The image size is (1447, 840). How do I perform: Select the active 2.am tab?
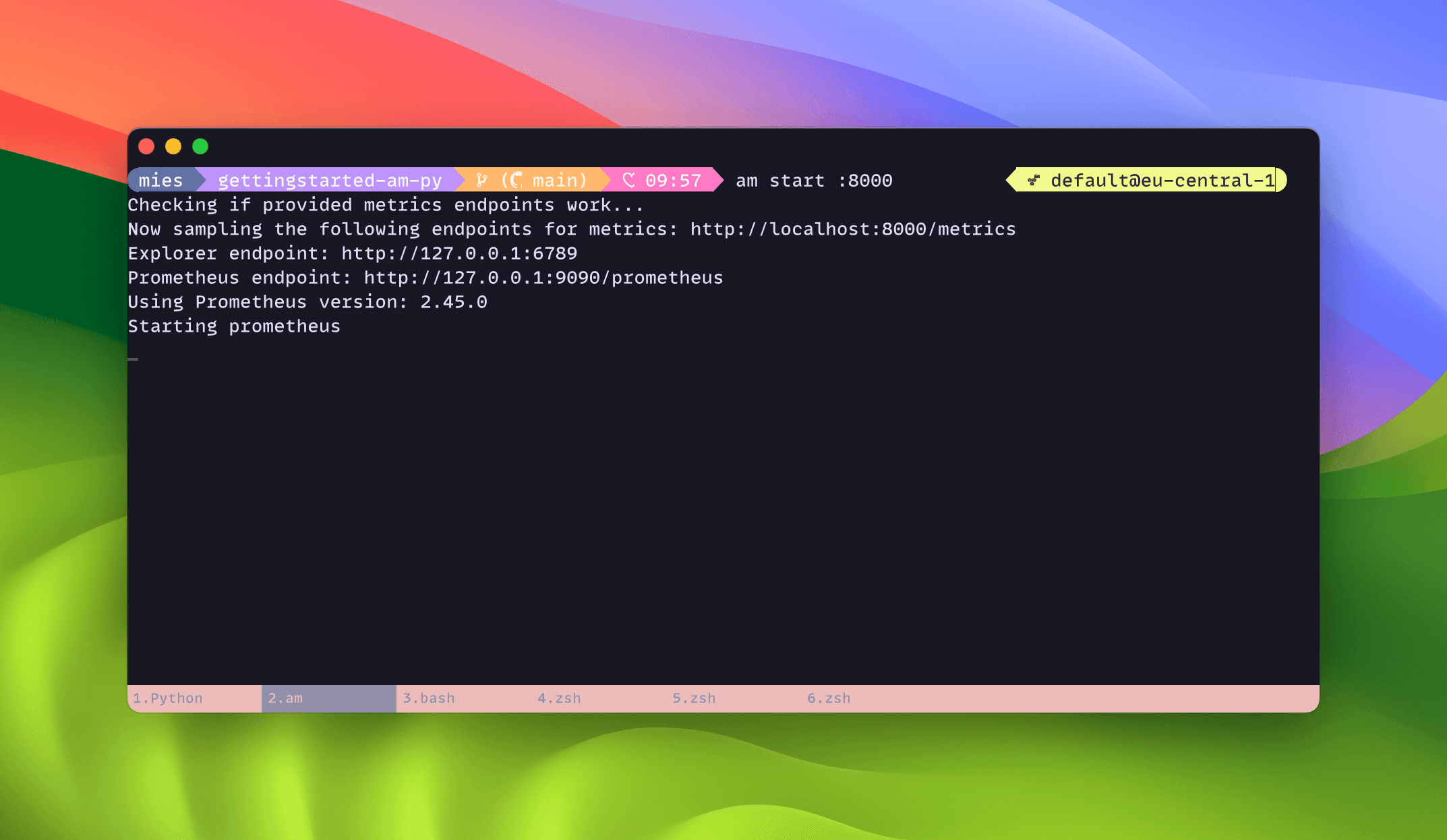(x=286, y=698)
